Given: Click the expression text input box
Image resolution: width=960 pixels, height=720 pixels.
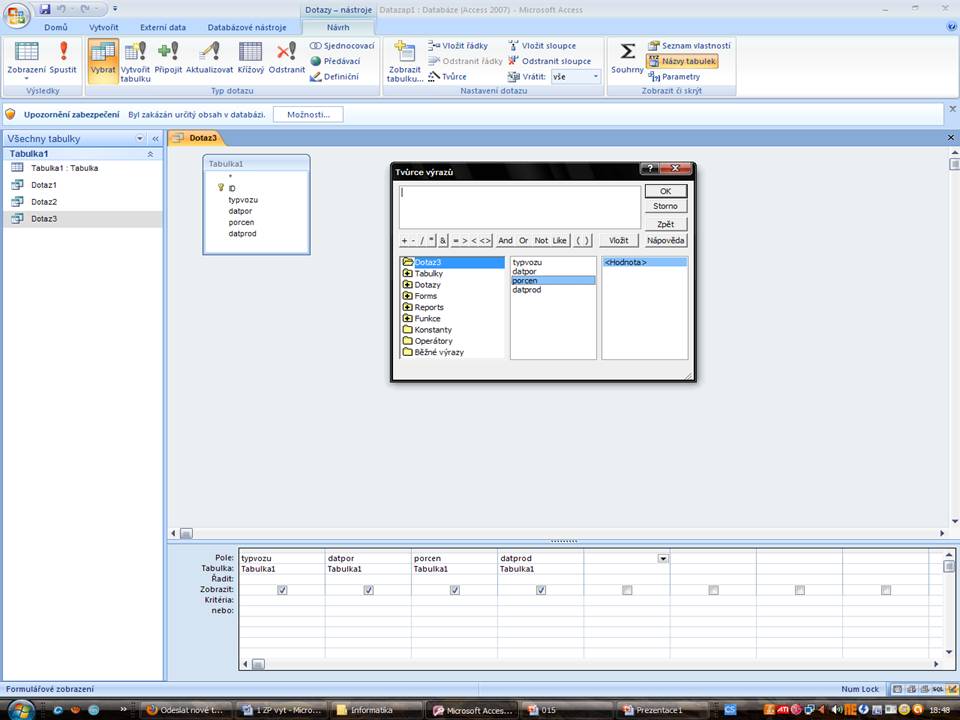Looking at the screenshot, I should 519,208.
